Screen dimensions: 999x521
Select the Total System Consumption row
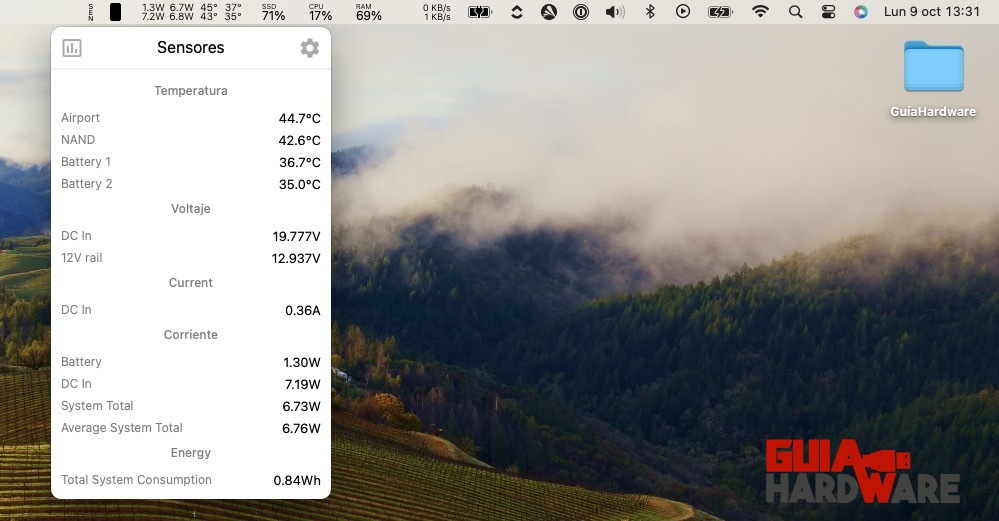(x=190, y=480)
